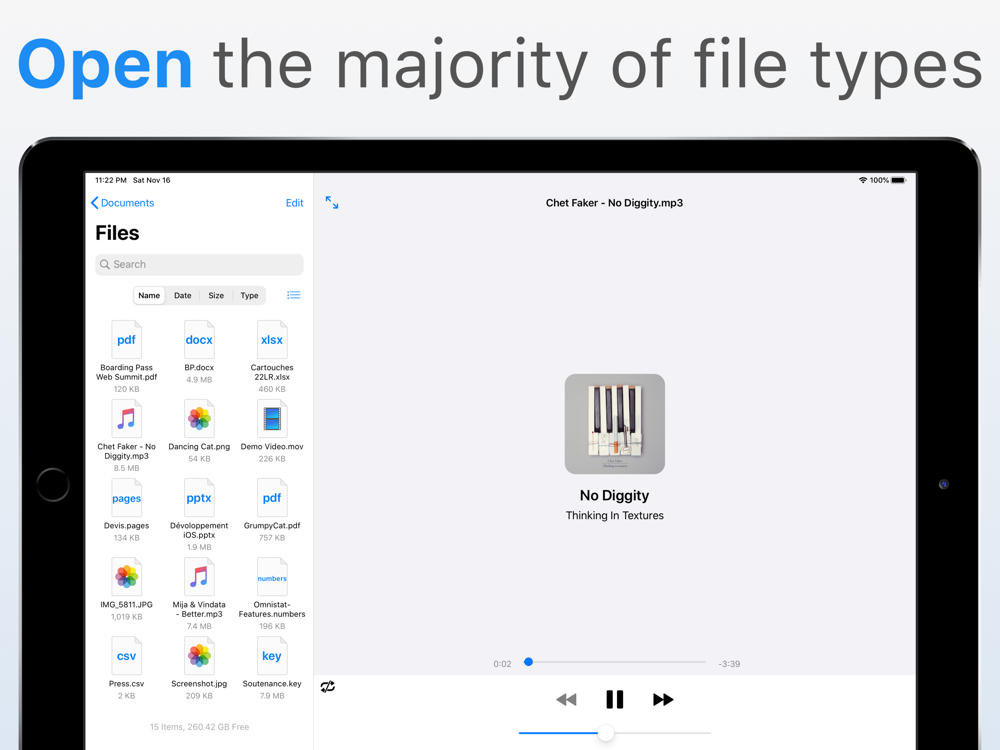The height and width of the screenshot is (750, 1000).
Task: Toggle the repeat/loop icon in player
Action: click(328, 687)
